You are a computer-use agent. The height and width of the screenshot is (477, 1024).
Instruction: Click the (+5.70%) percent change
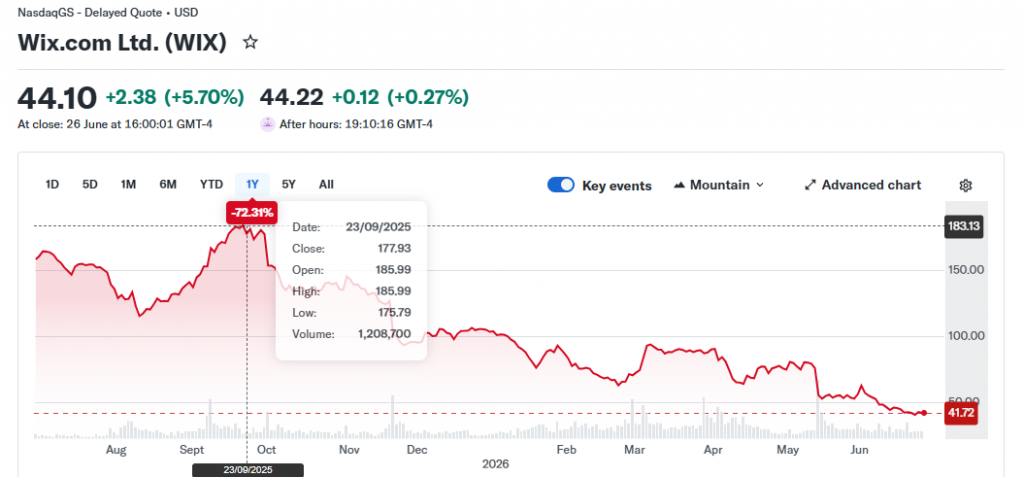click(x=204, y=97)
